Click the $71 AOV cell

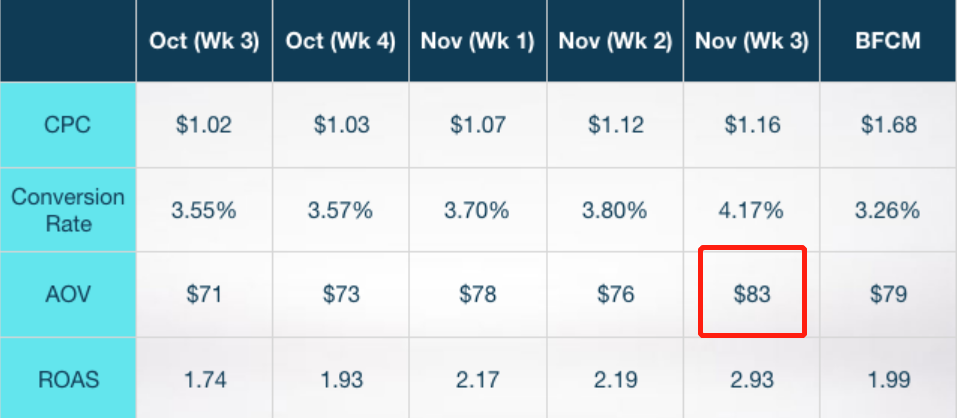coord(204,295)
